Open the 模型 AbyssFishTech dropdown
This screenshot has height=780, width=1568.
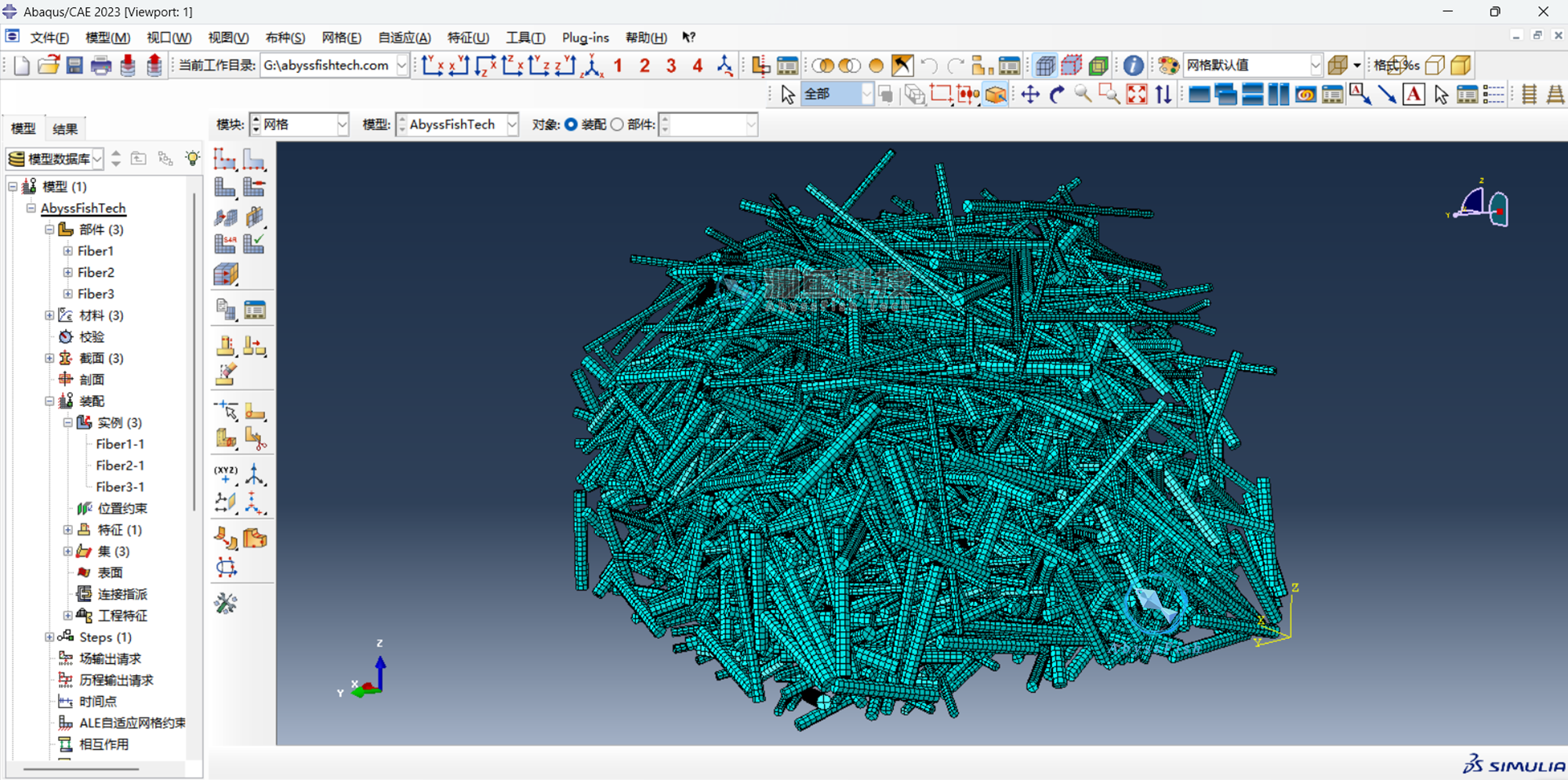point(512,125)
